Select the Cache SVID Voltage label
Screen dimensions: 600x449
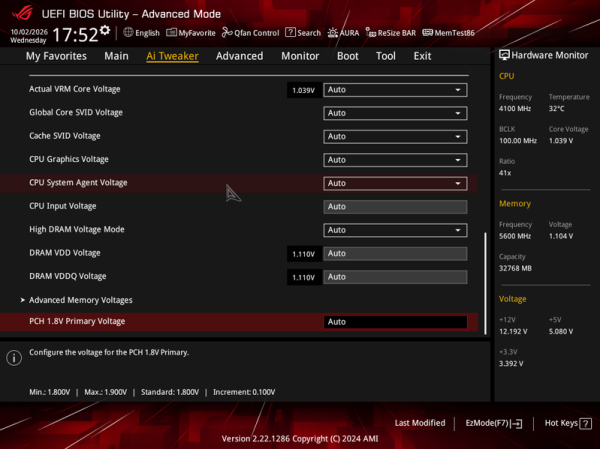(65, 136)
